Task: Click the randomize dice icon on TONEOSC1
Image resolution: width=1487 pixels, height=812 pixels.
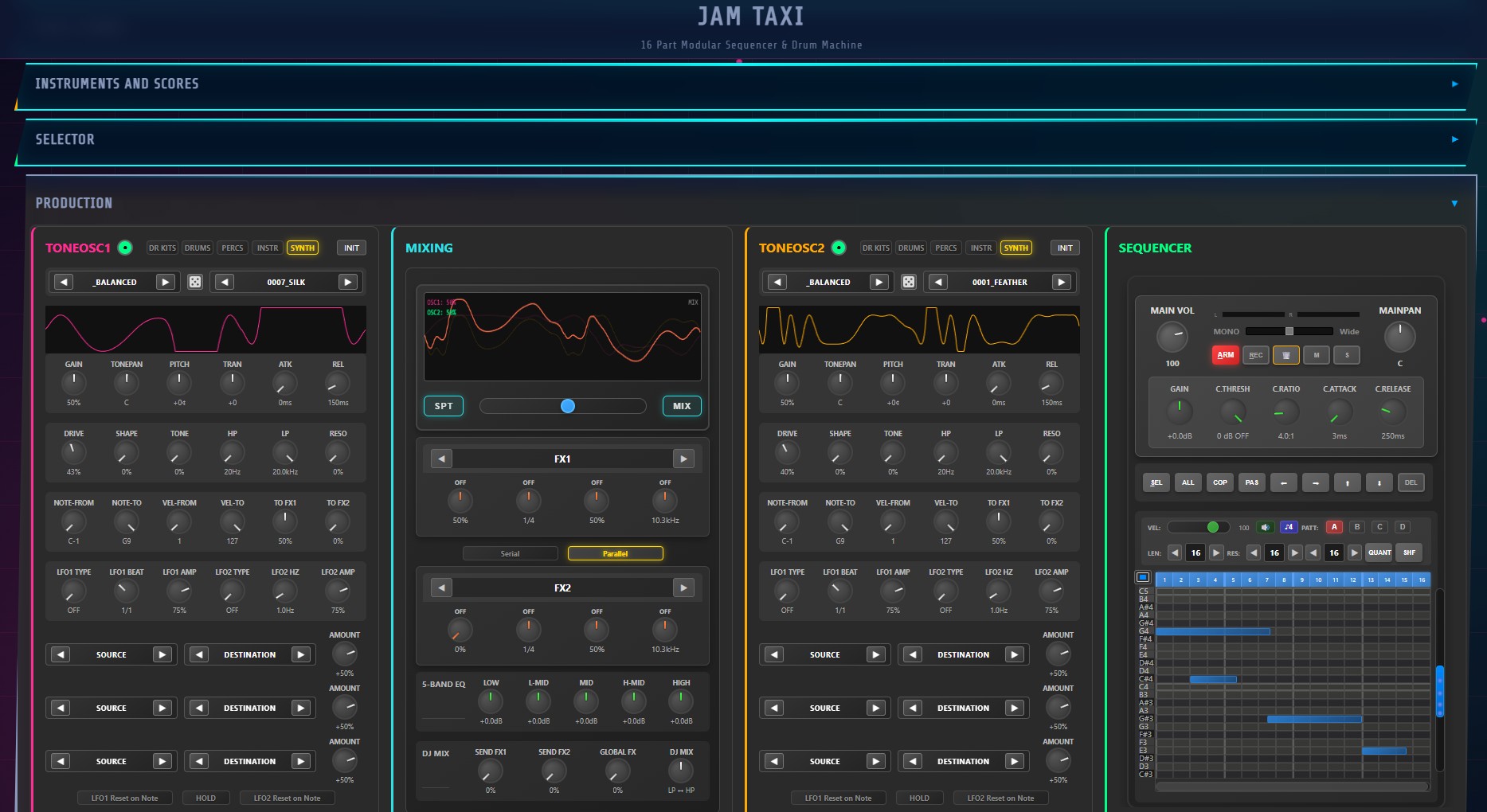Action: click(x=195, y=281)
